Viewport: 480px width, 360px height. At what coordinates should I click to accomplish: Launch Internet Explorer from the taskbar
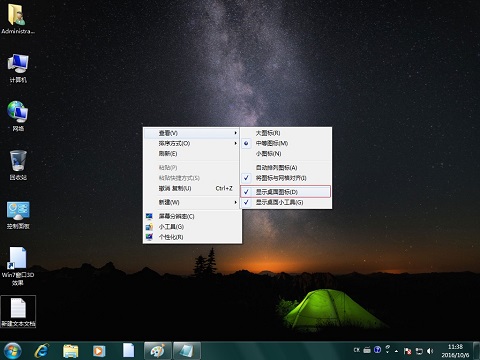(x=42, y=351)
